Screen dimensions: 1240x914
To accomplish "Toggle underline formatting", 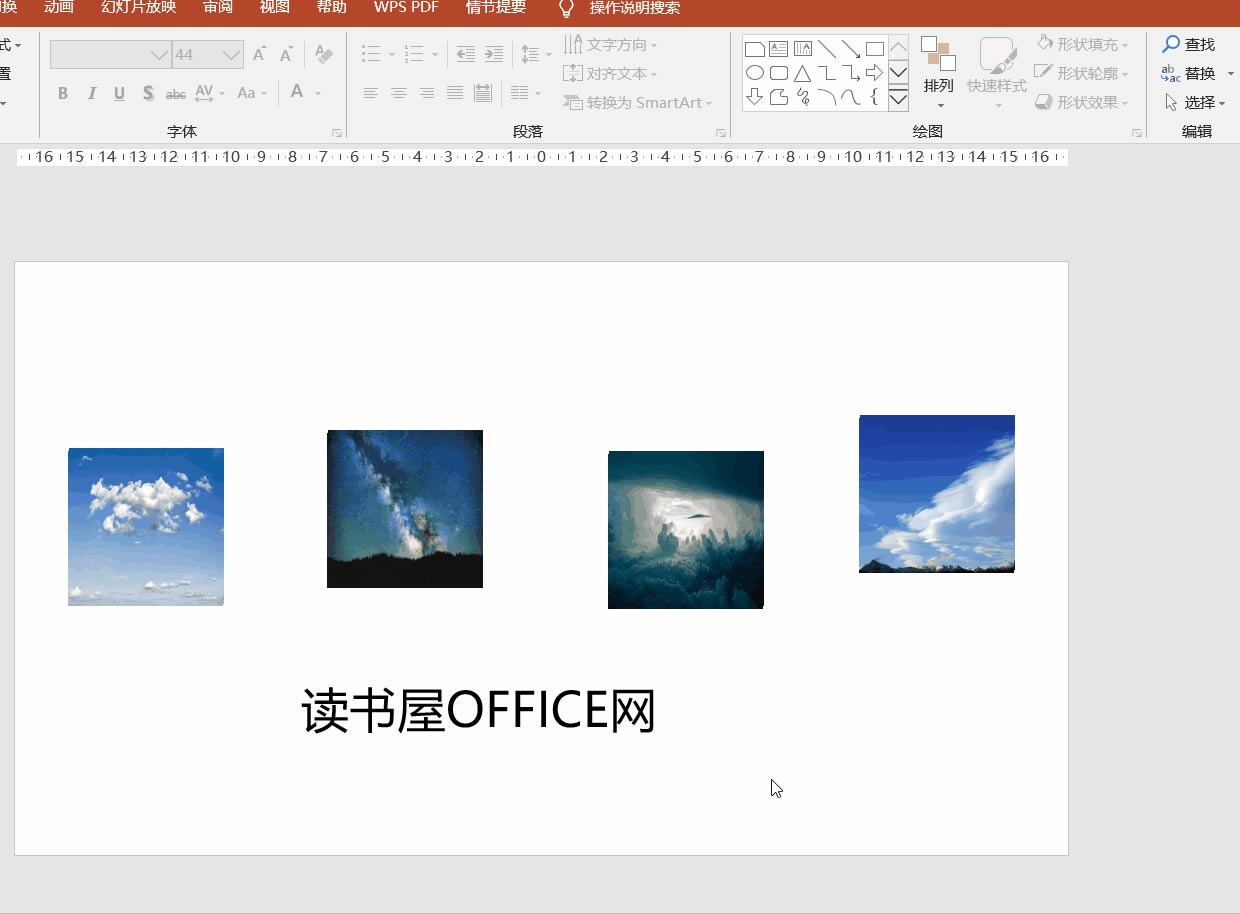I will click(119, 93).
